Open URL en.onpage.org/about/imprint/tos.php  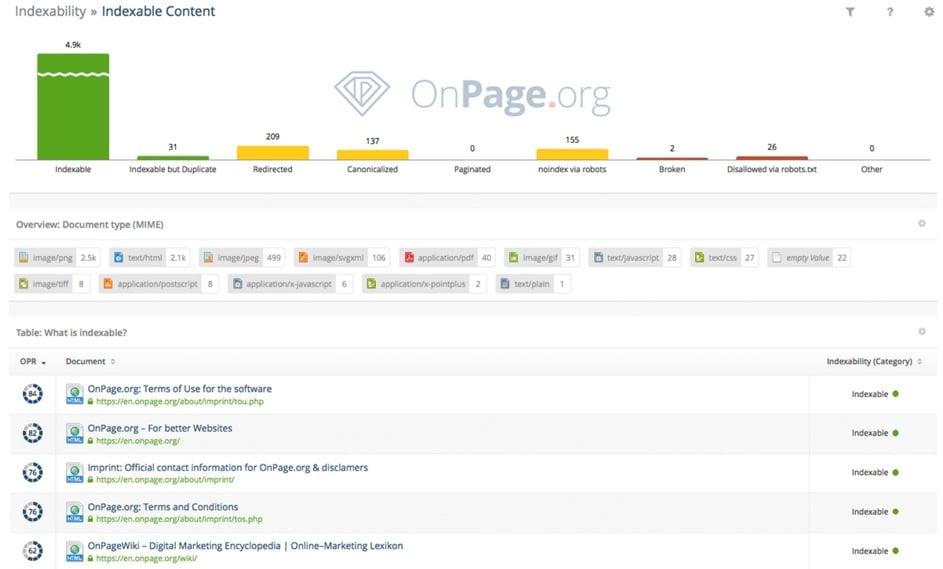tap(179, 519)
